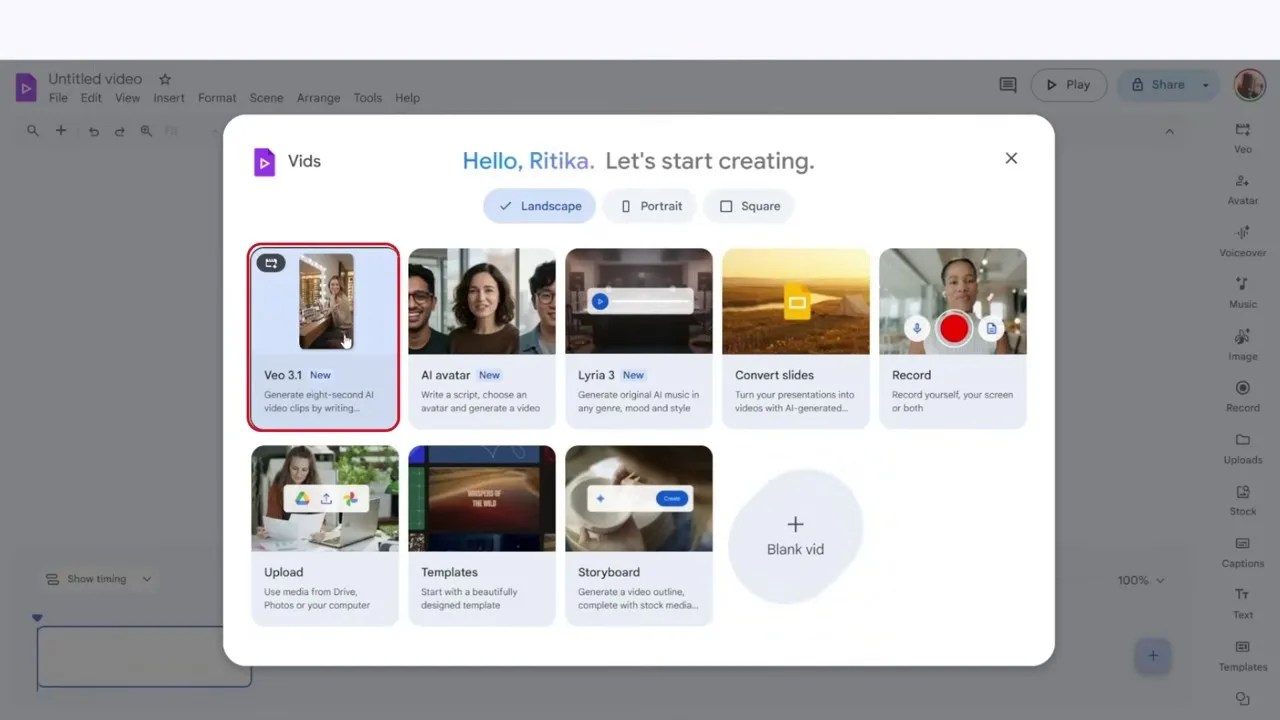Open the Help menu

pyautogui.click(x=407, y=98)
